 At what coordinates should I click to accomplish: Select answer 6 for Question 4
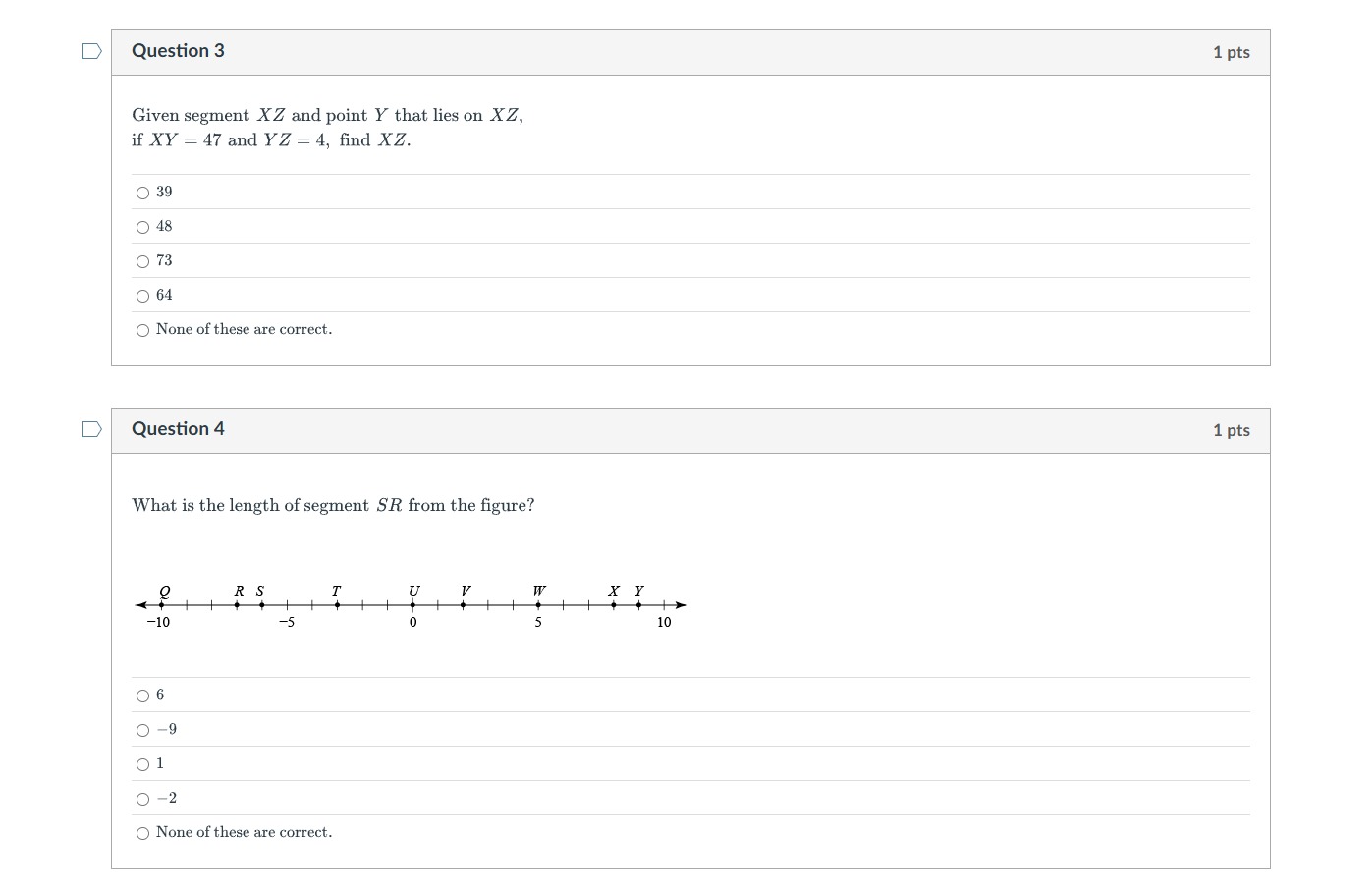pos(143,695)
